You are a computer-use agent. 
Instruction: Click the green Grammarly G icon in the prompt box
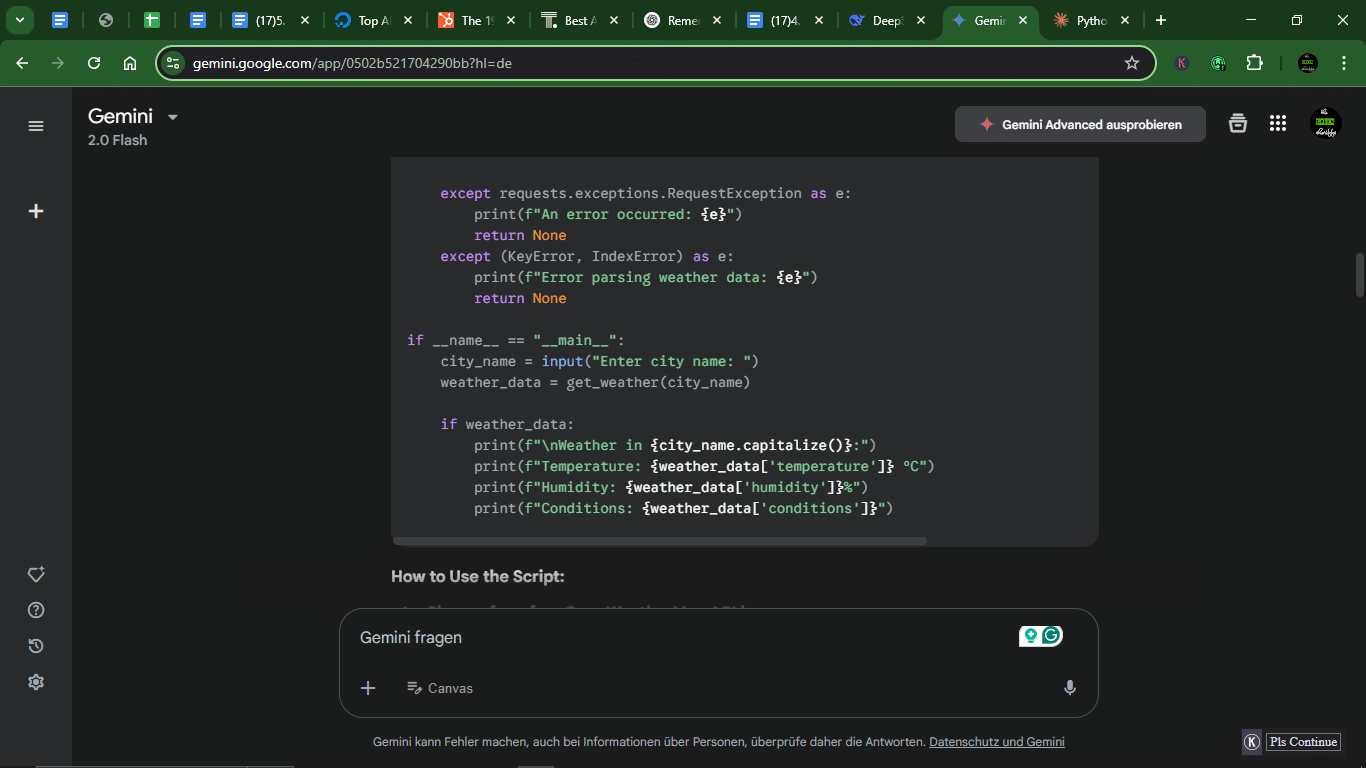[x=1051, y=635]
